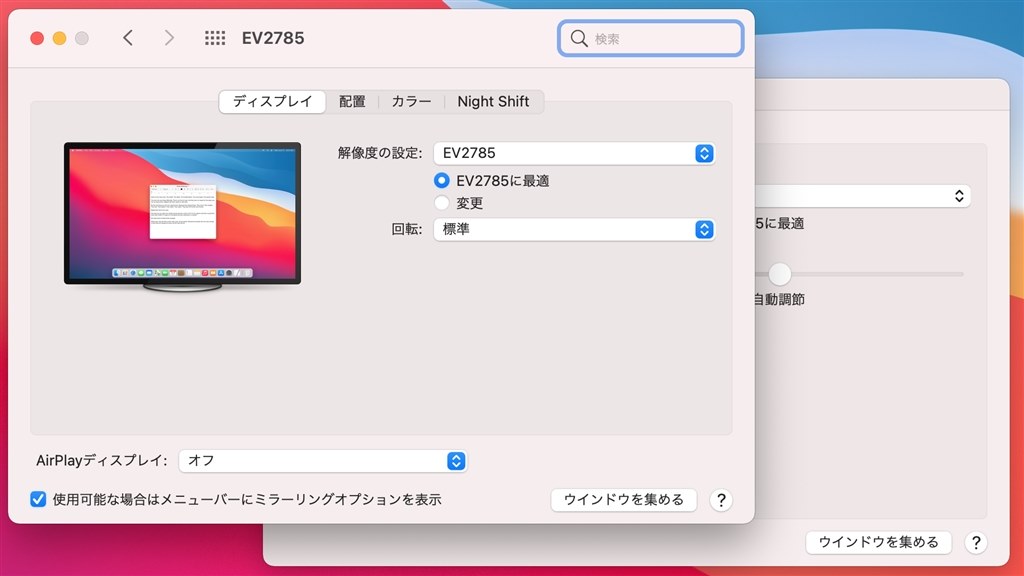Click ウインドウを集める in the back window
This screenshot has height=576, width=1024.
[878, 542]
